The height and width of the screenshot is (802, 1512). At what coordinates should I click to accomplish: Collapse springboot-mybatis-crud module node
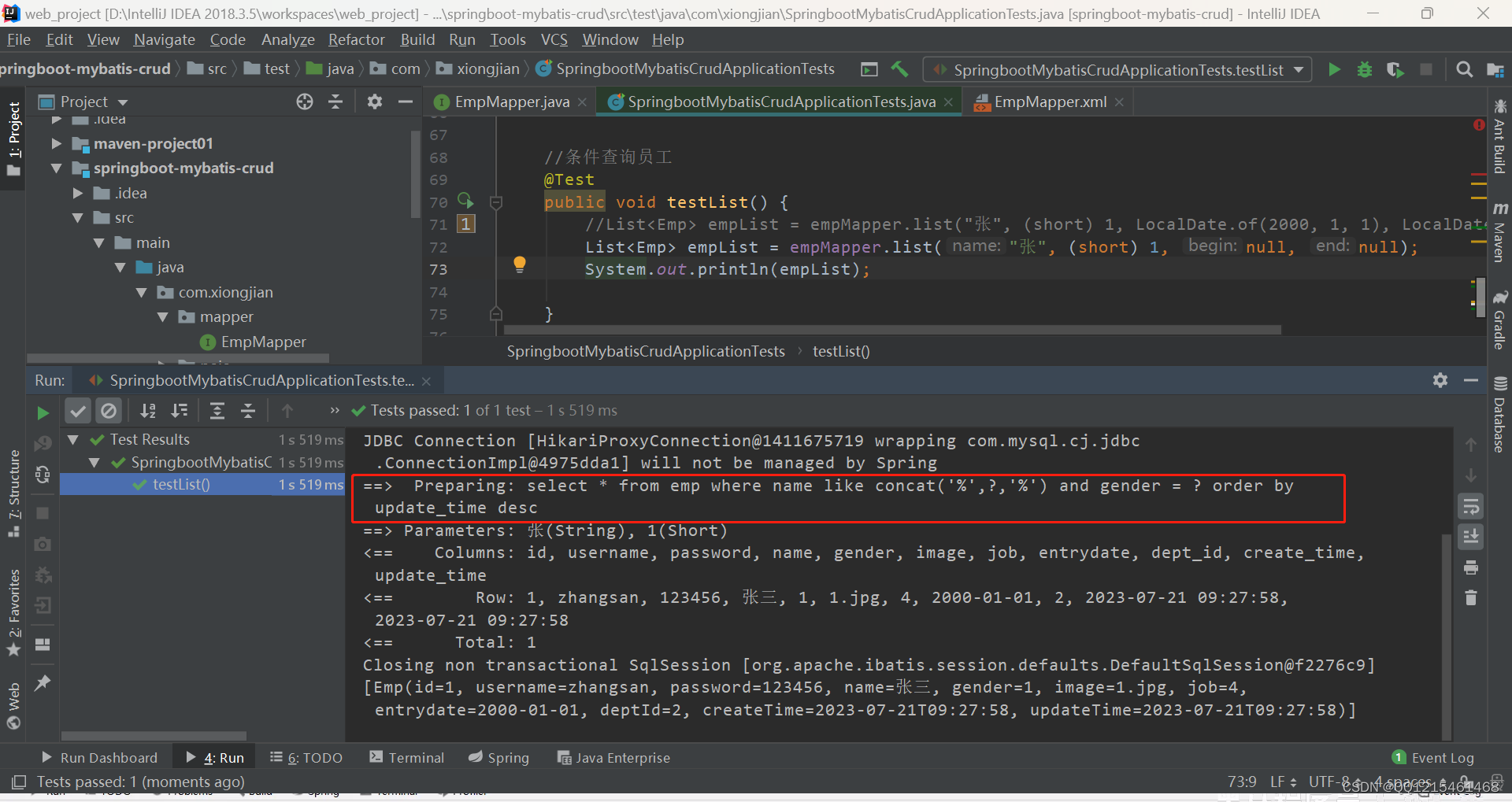(56, 168)
